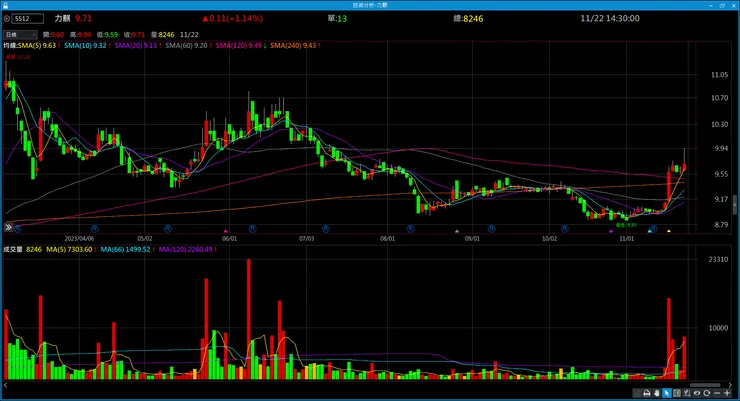740x401 pixels.
Task: Select the hand pan tool
Action: (657, 393)
